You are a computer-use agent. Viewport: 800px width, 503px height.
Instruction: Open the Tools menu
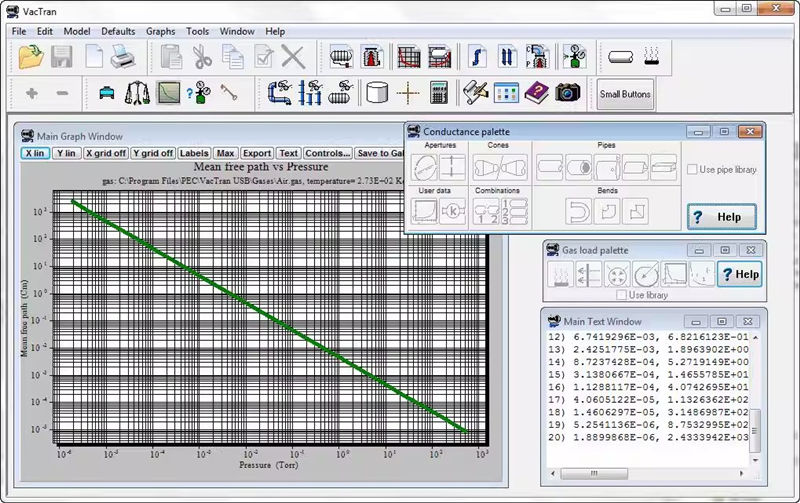[x=197, y=31]
